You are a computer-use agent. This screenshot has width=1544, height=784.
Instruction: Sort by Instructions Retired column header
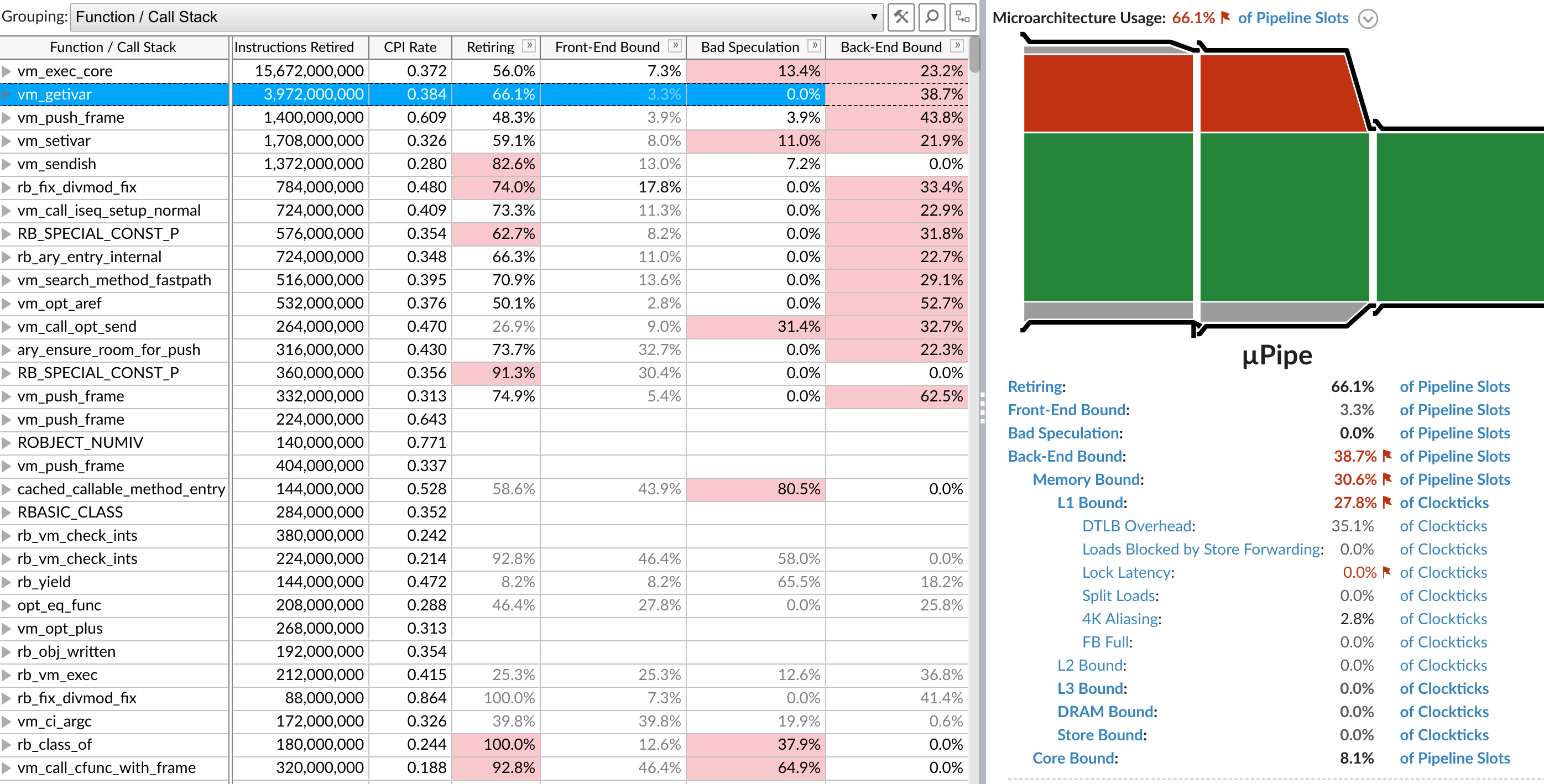click(294, 47)
